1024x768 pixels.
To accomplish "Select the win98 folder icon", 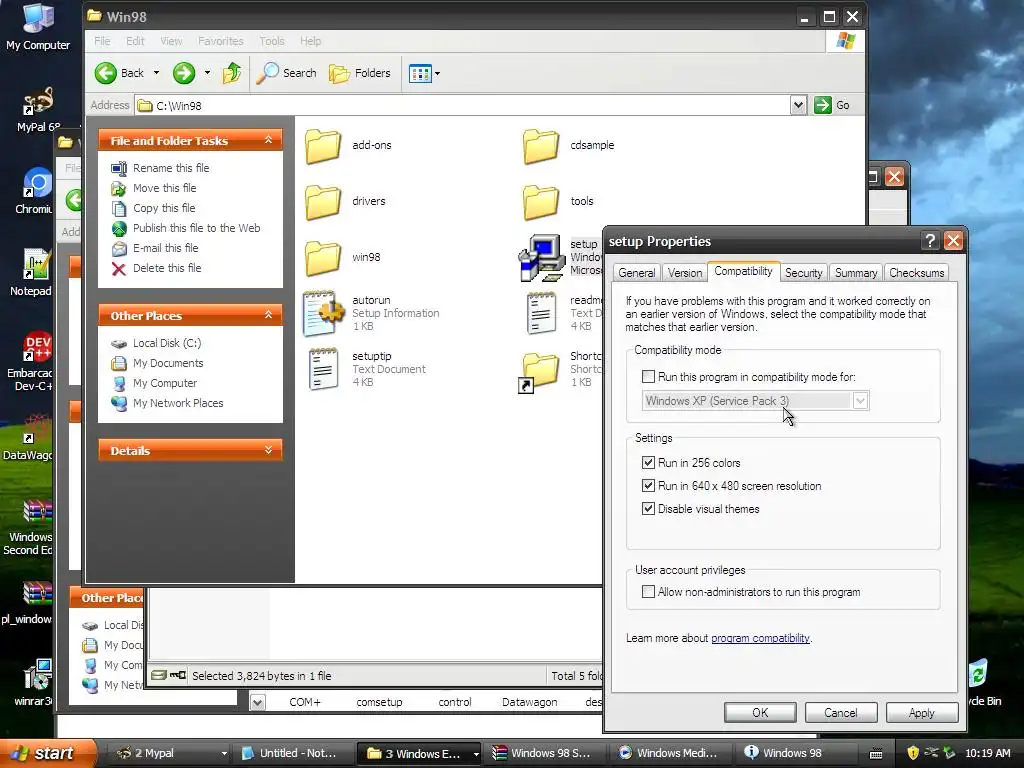I will (x=323, y=258).
